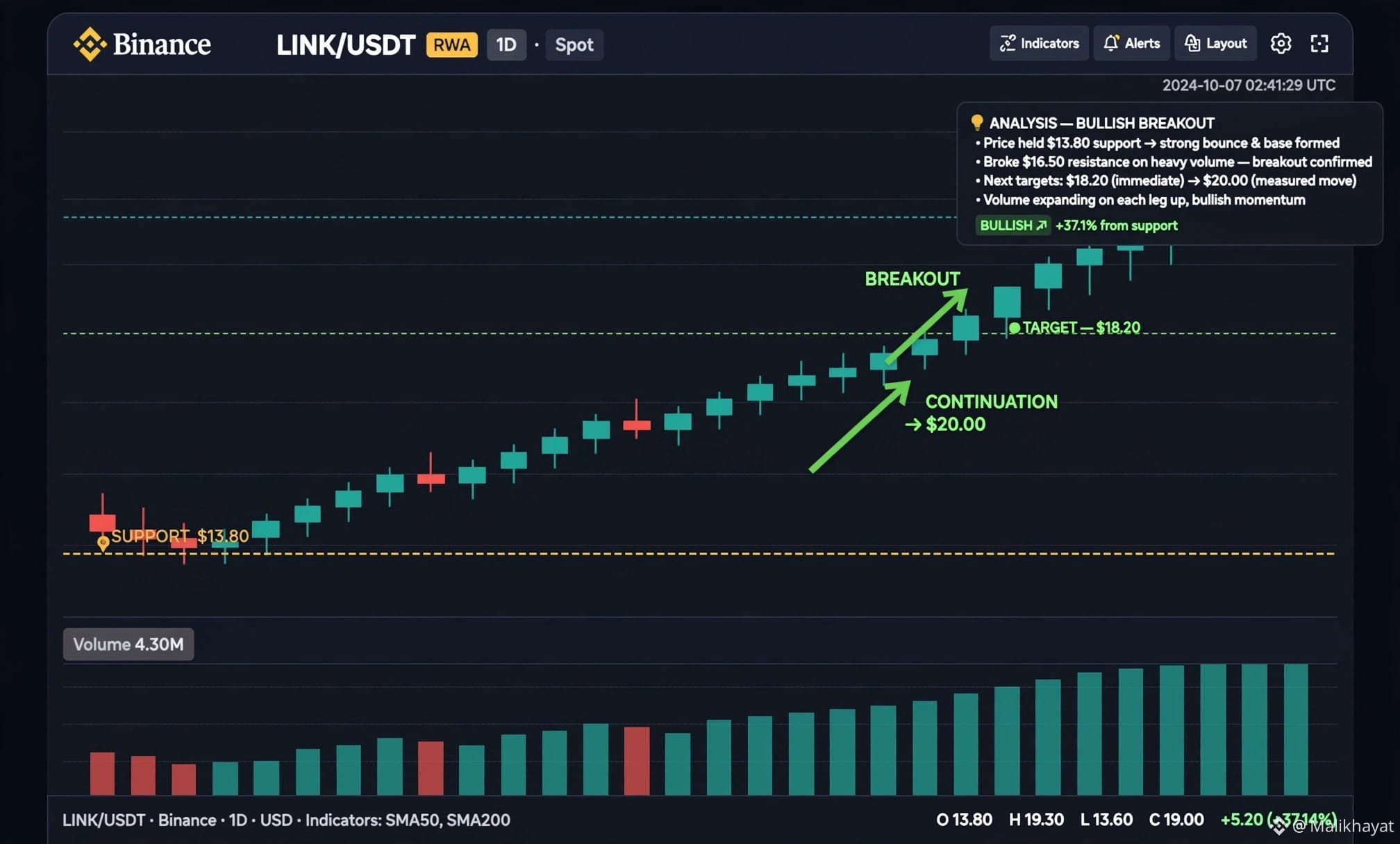Viewport: 1400px width, 844px height.
Task: Toggle fullscreen chart view
Action: pos(1319,44)
